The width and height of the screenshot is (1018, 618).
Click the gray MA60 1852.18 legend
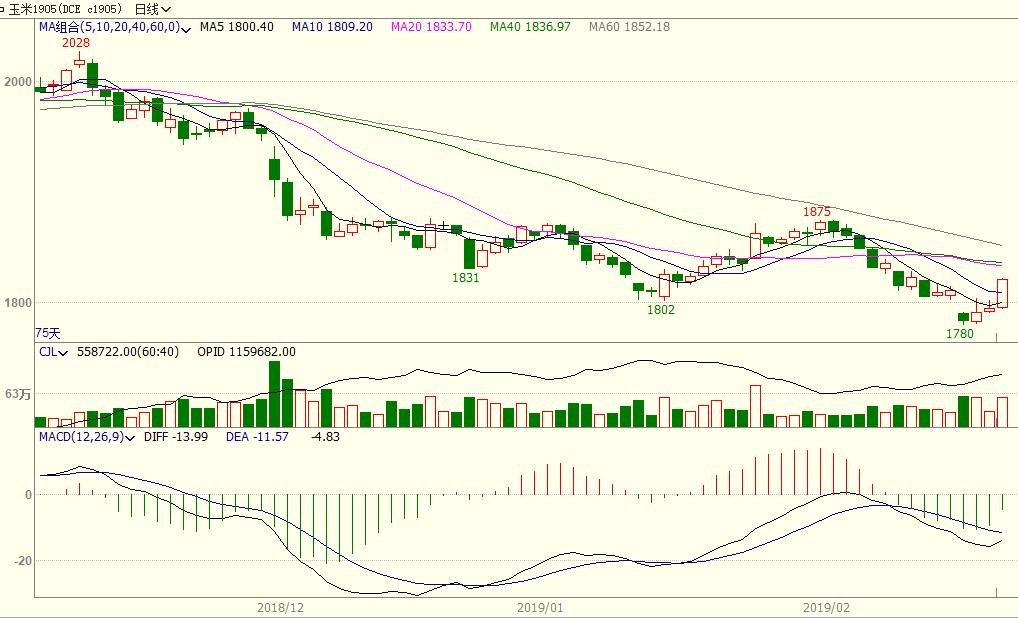[629, 27]
